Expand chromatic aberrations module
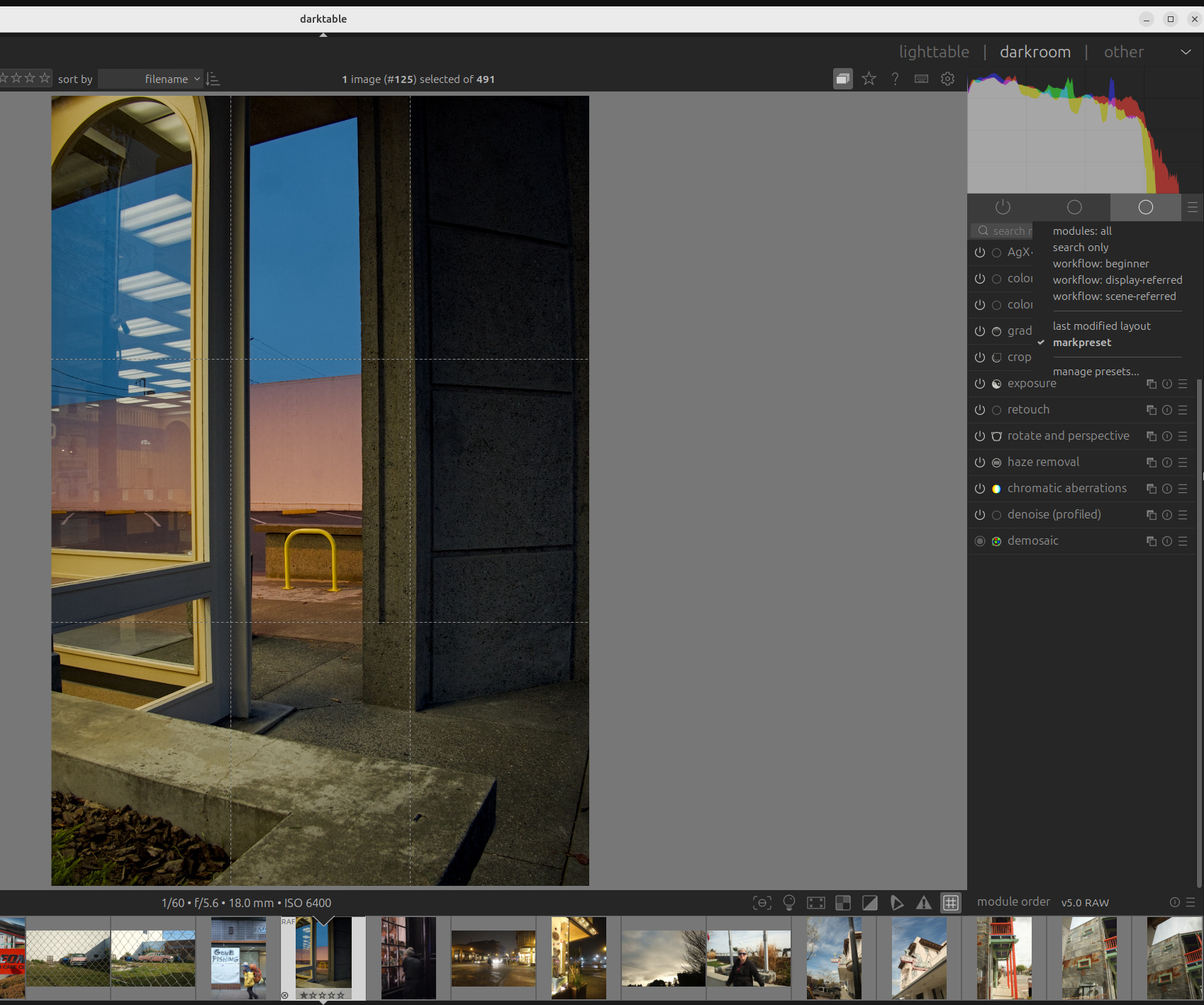This screenshot has height=1005, width=1204. (1067, 489)
